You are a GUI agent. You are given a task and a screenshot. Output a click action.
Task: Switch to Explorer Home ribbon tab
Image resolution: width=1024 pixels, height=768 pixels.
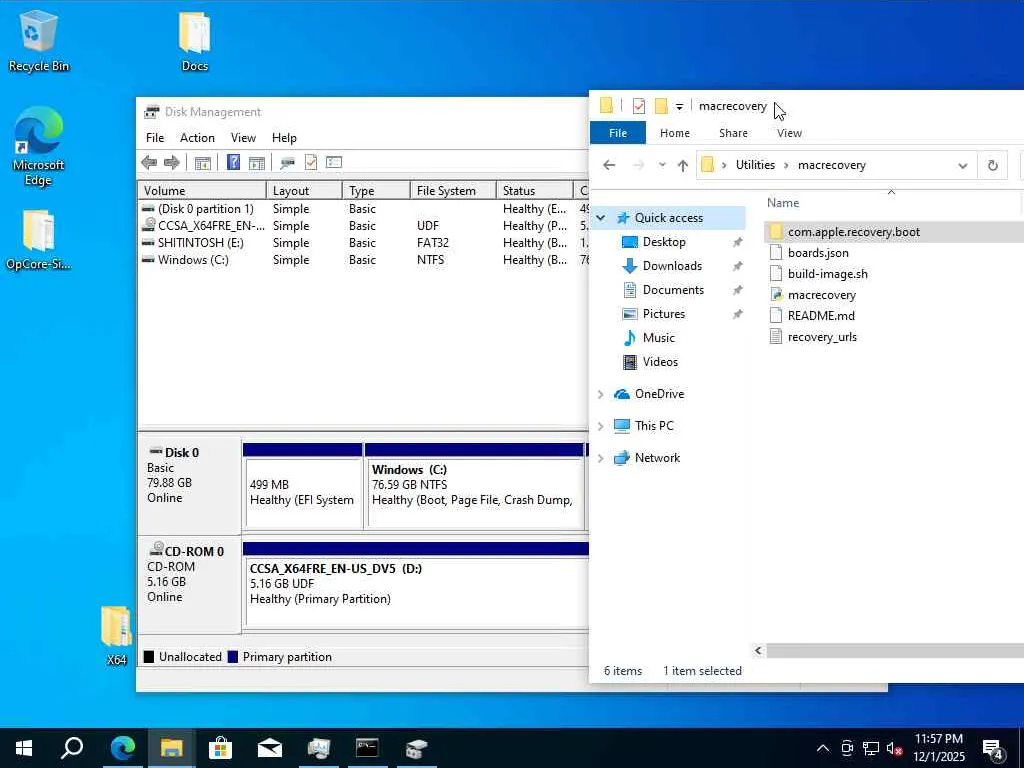coord(675,133)
